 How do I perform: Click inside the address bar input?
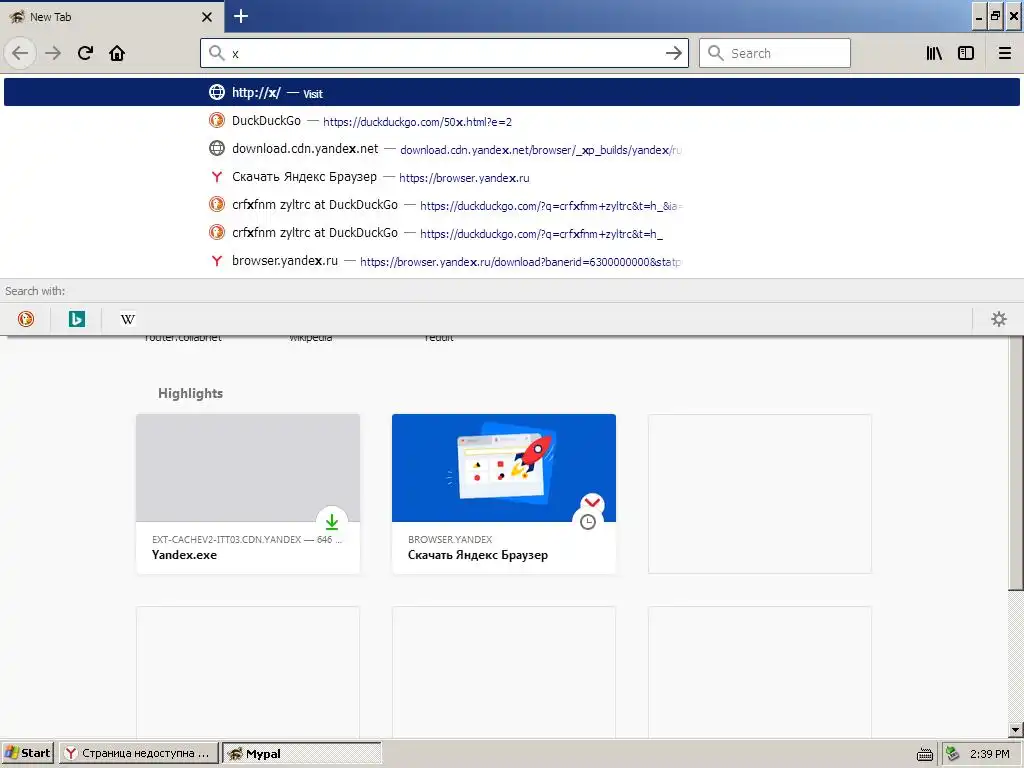[444, 53]
